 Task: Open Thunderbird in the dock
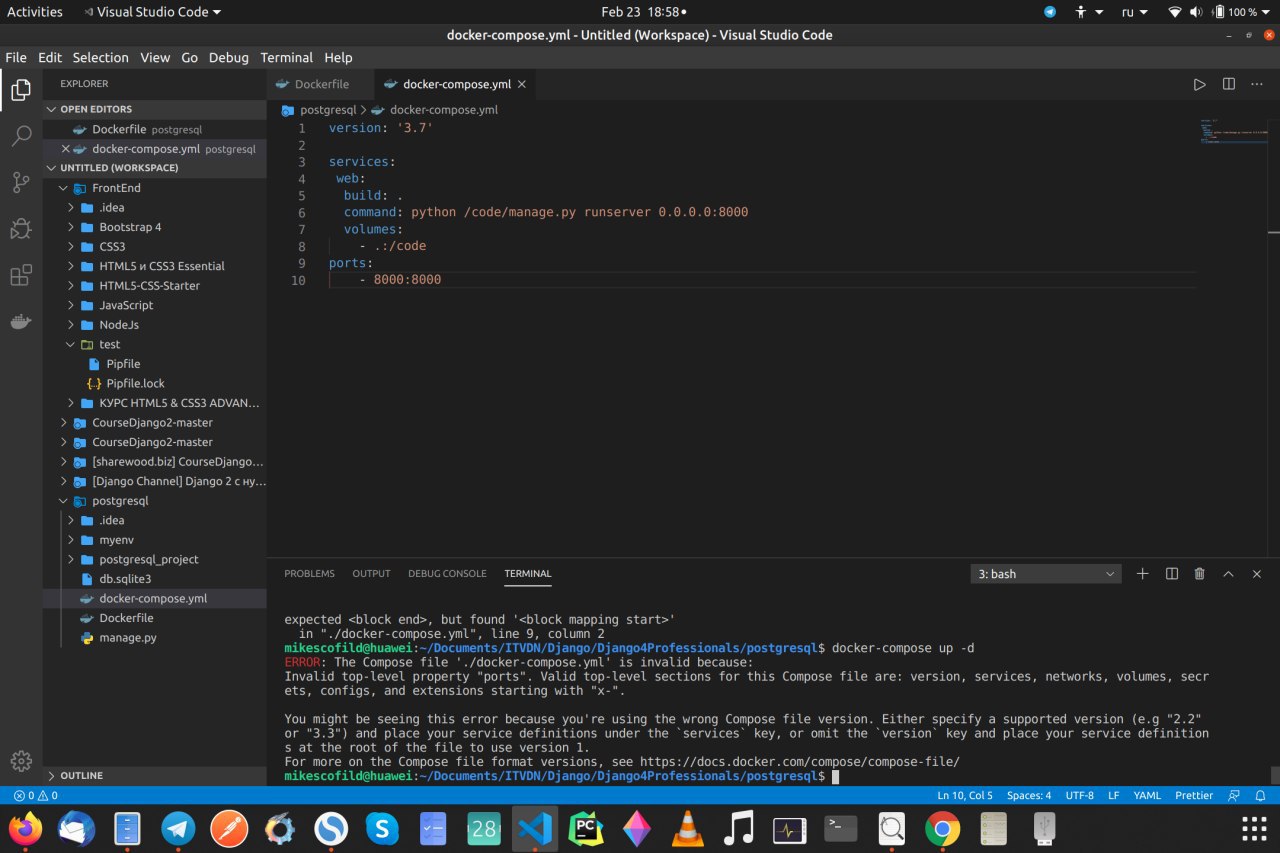click(76, 828)
